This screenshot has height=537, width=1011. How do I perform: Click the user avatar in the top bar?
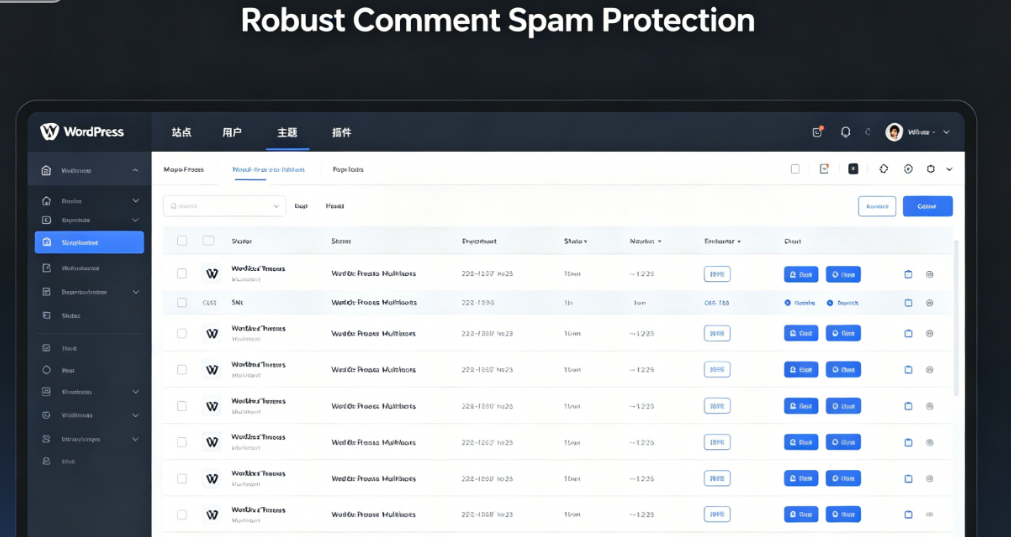(894, 132)
